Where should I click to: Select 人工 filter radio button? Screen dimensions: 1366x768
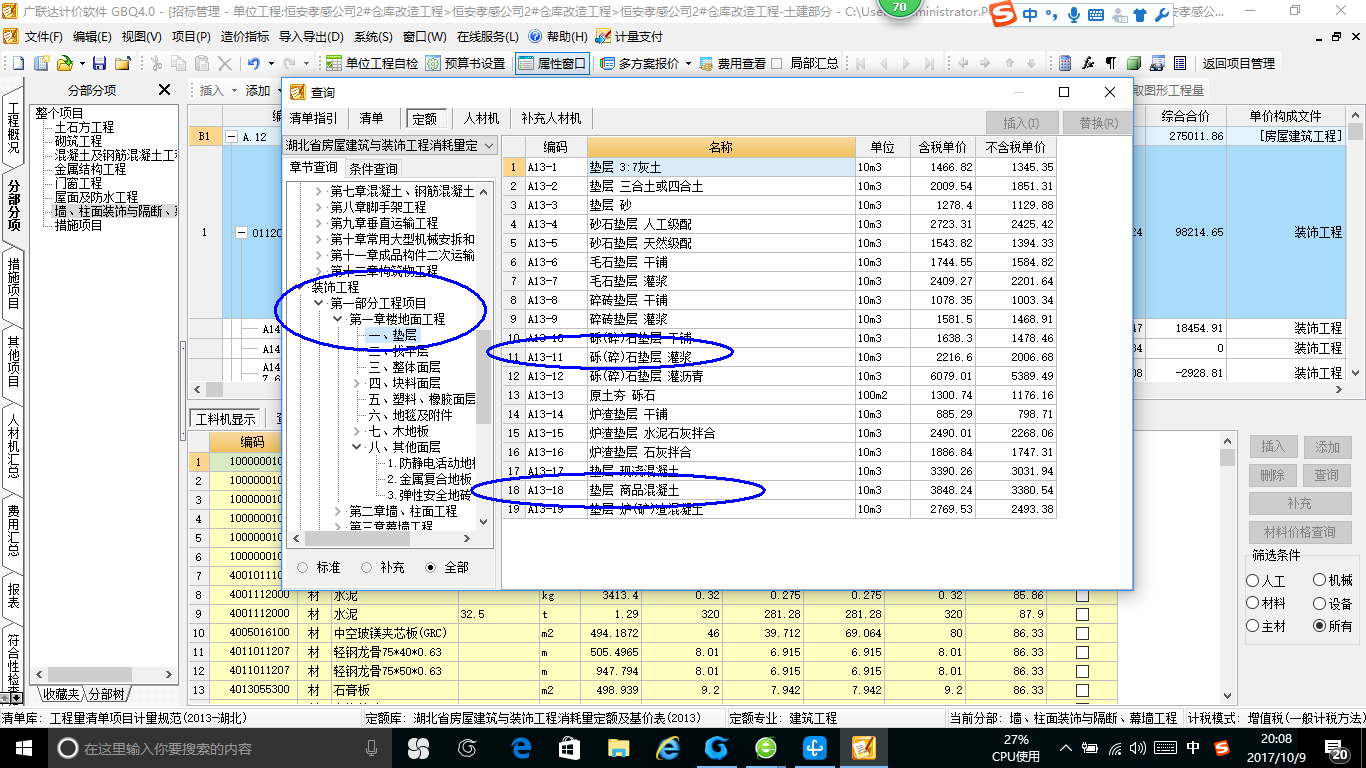coord(1253,580)
